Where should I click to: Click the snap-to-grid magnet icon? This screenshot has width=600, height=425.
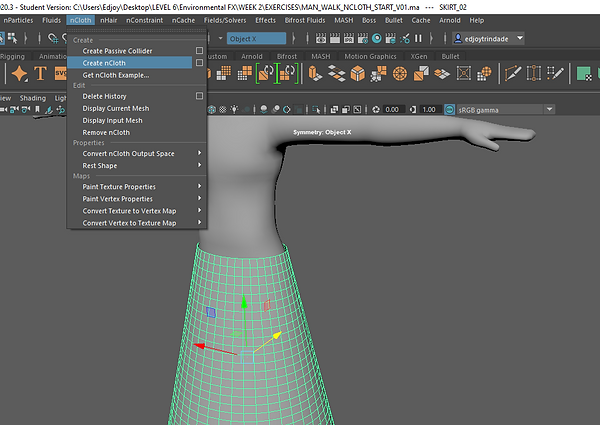pos(53,38)
